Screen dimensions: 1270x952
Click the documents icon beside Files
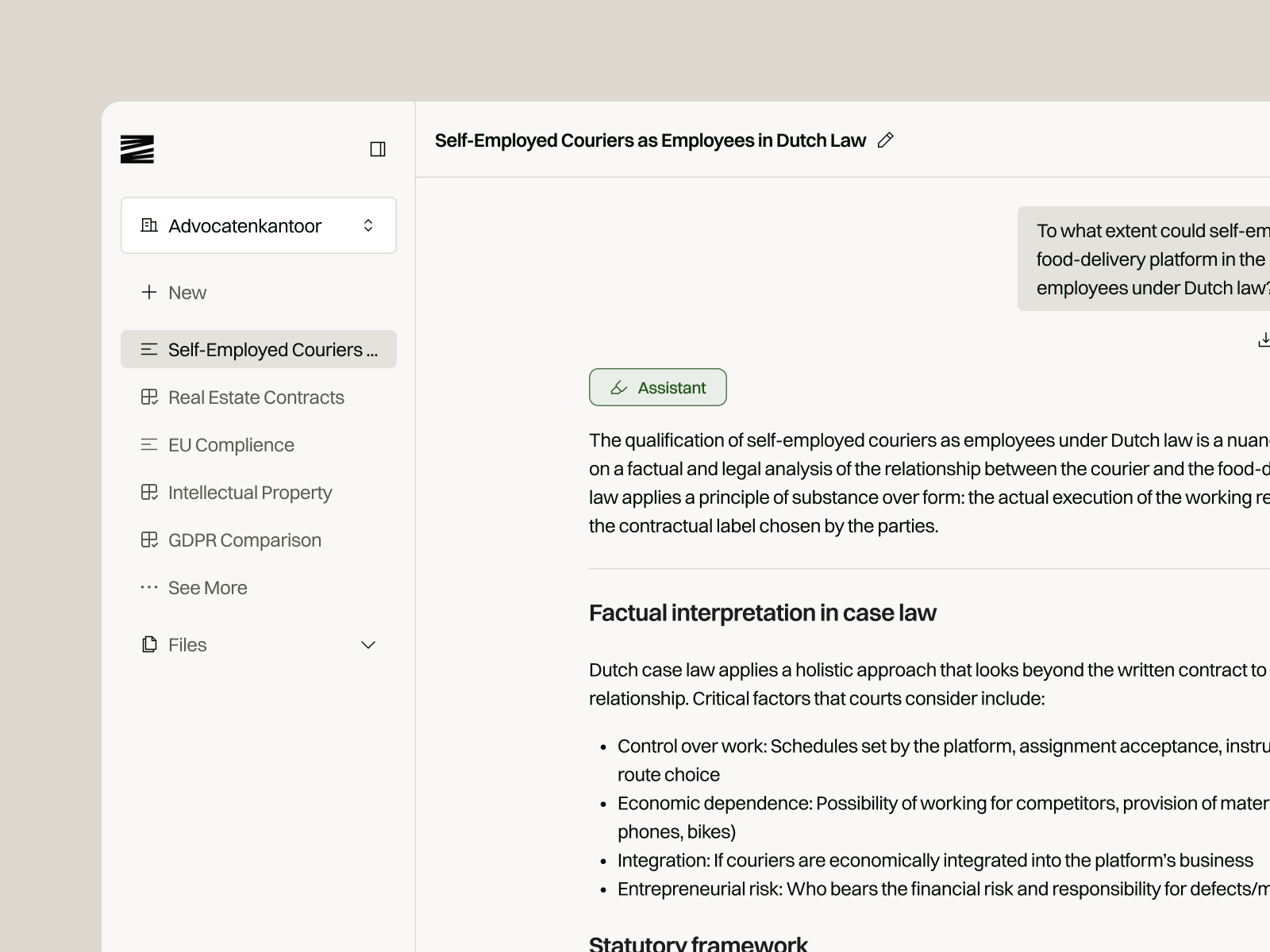149,644
